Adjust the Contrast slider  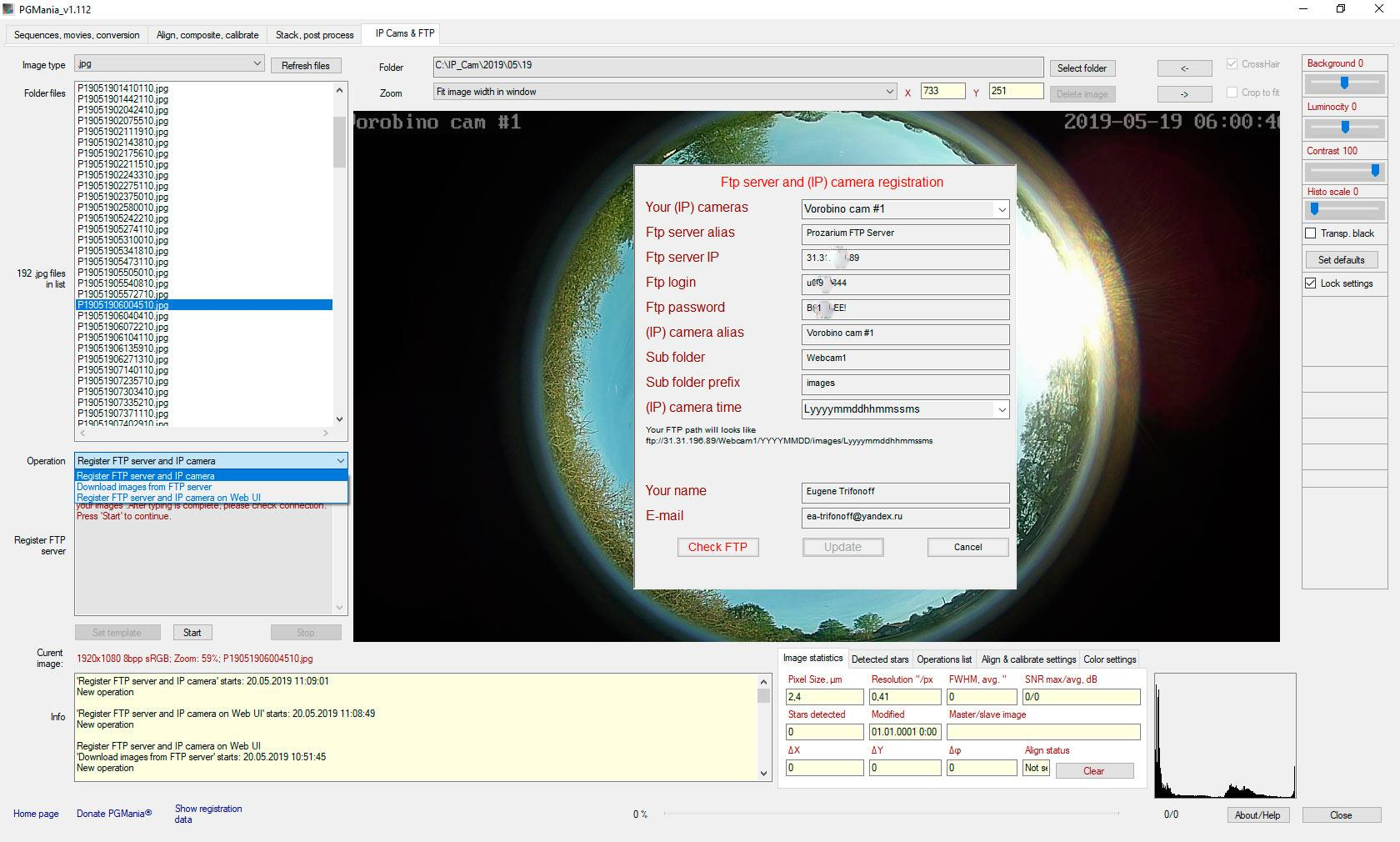click(1375, 171)
